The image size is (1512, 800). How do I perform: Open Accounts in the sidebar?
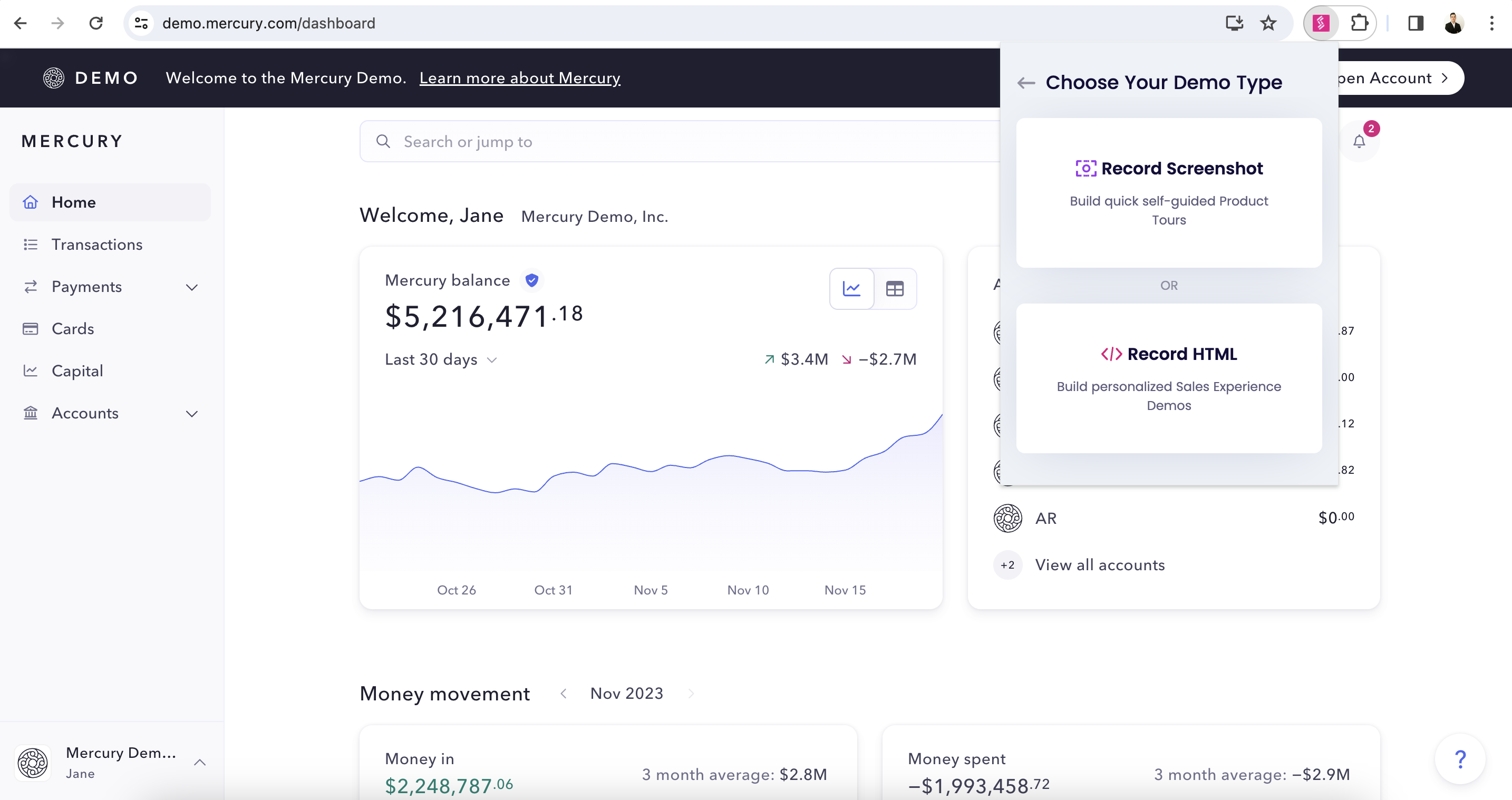[110, 414]
